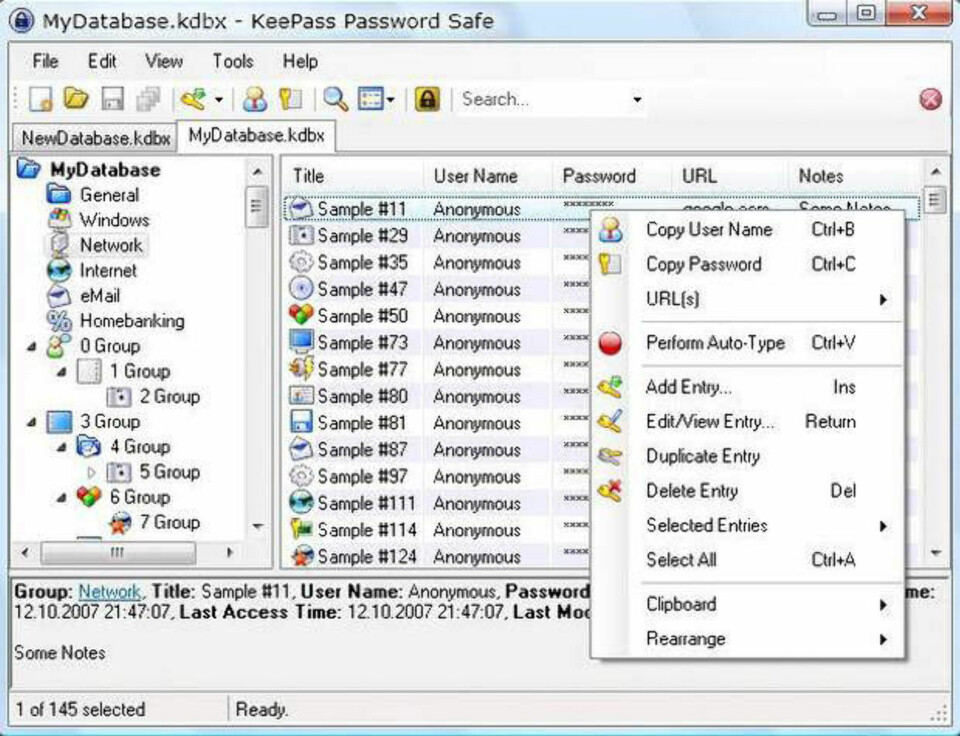This screenshot has height=736, width=960.
Task: Select the 7 Group tree item
Action: click(170, 522)
